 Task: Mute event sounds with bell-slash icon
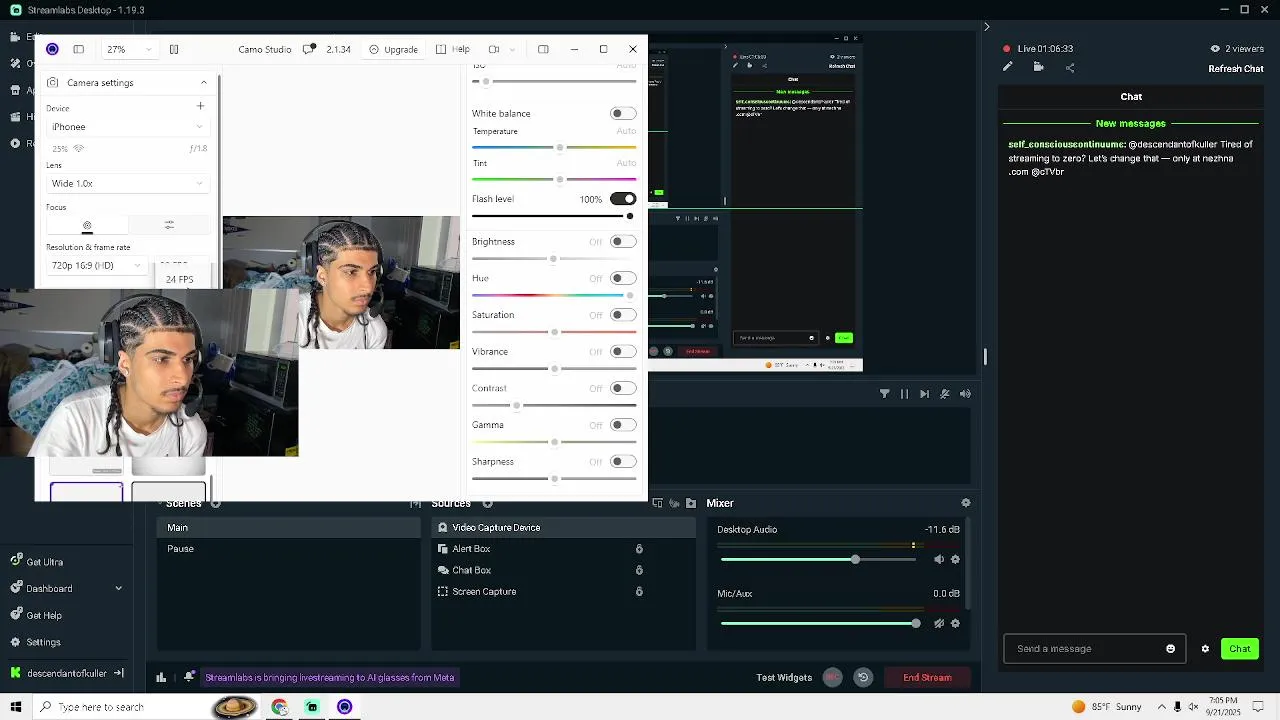(x=944, y=394)
